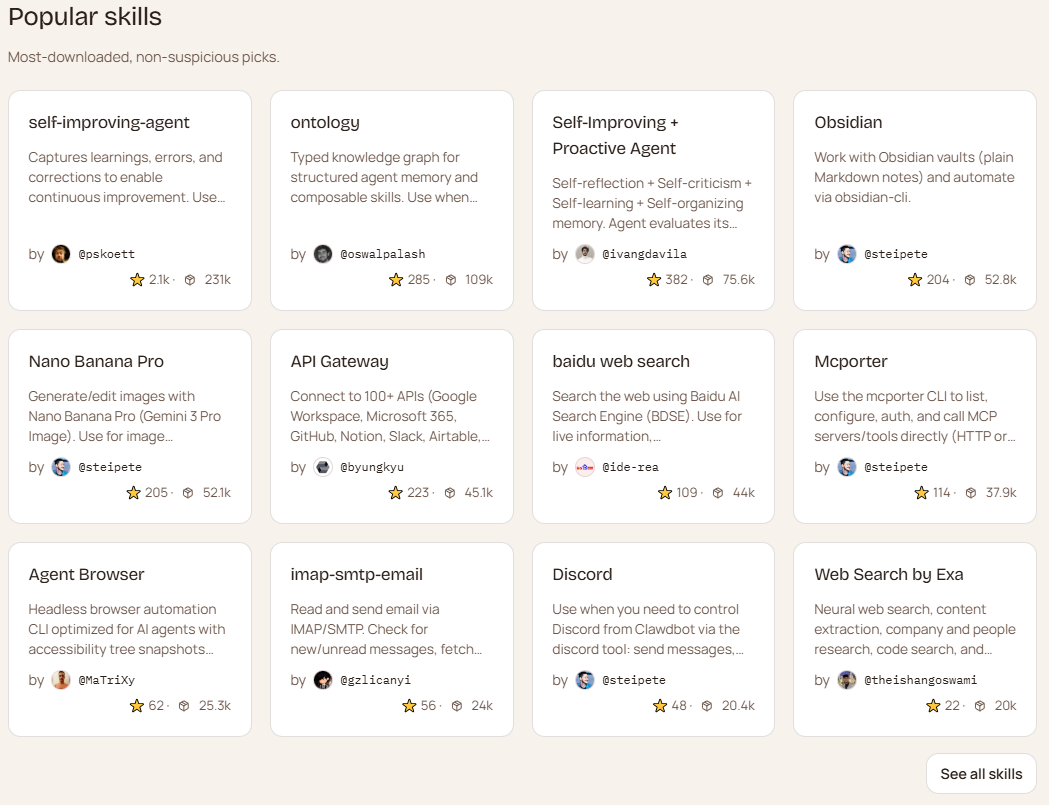Click @gzlicanyi's avatar on imap-smtp-email card
1049x805 pixels.
[x=323, y=680]
